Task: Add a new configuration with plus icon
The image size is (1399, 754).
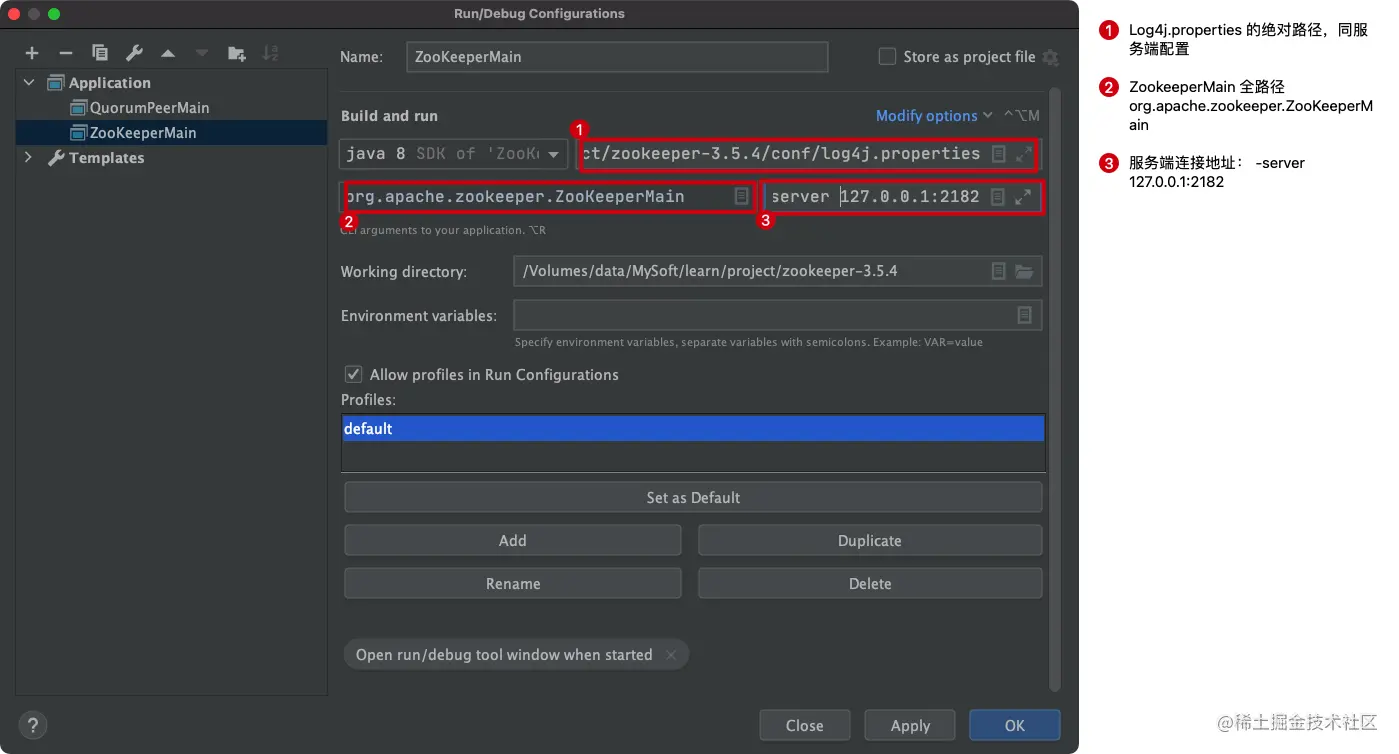Action: point(32,53)
